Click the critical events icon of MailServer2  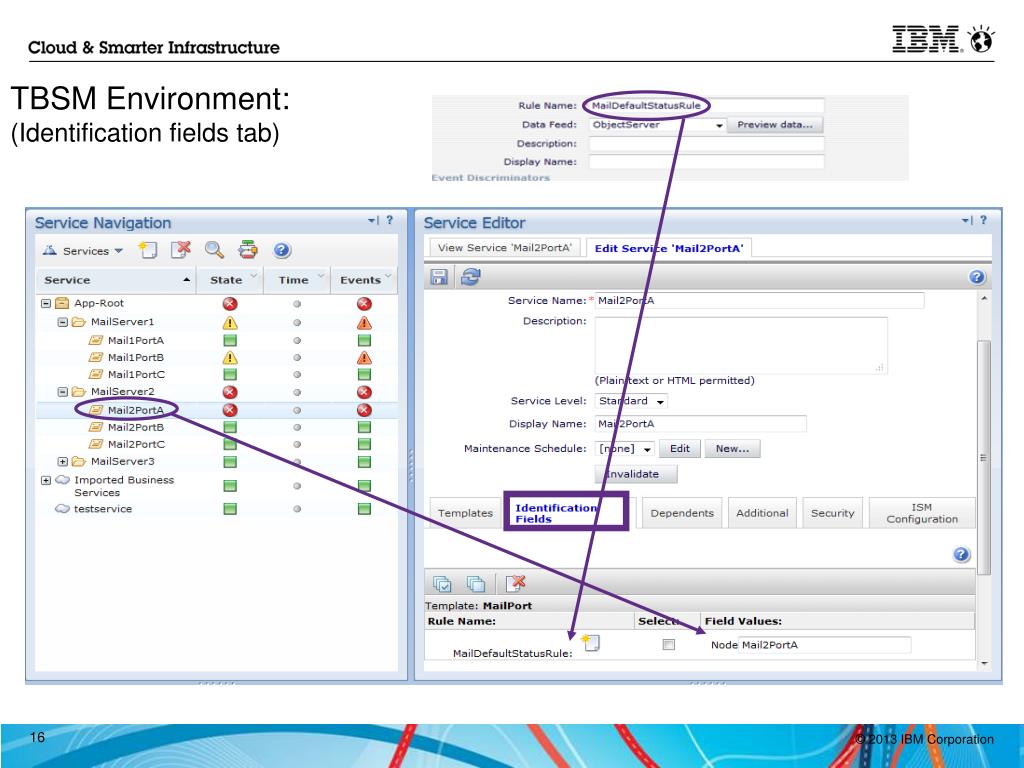point(364,392)
